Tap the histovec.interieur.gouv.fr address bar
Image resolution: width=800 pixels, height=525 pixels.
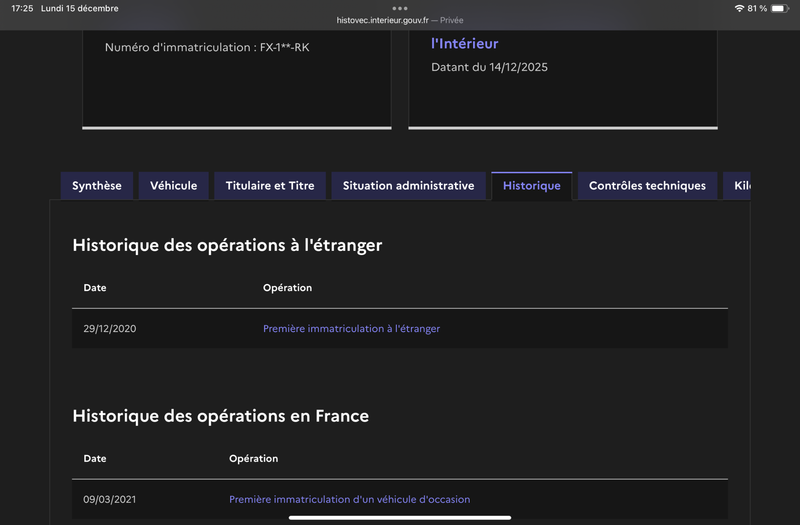(399, 20)
